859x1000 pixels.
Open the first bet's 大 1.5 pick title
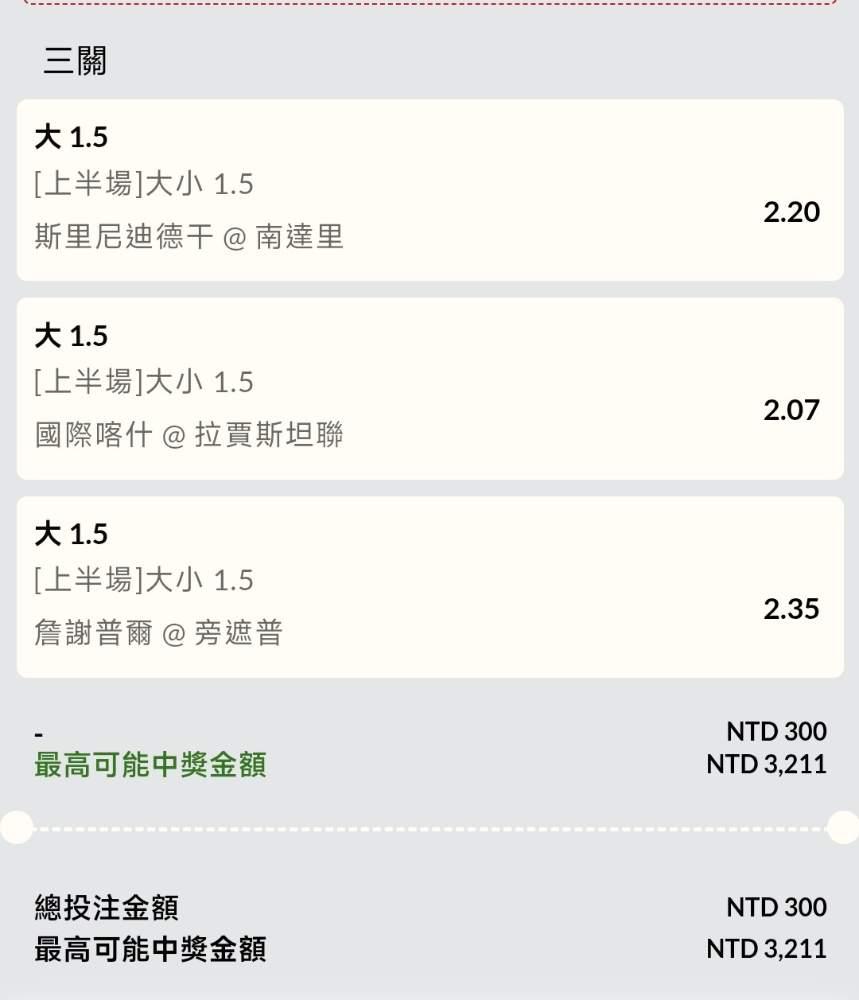tap(71, 137)
